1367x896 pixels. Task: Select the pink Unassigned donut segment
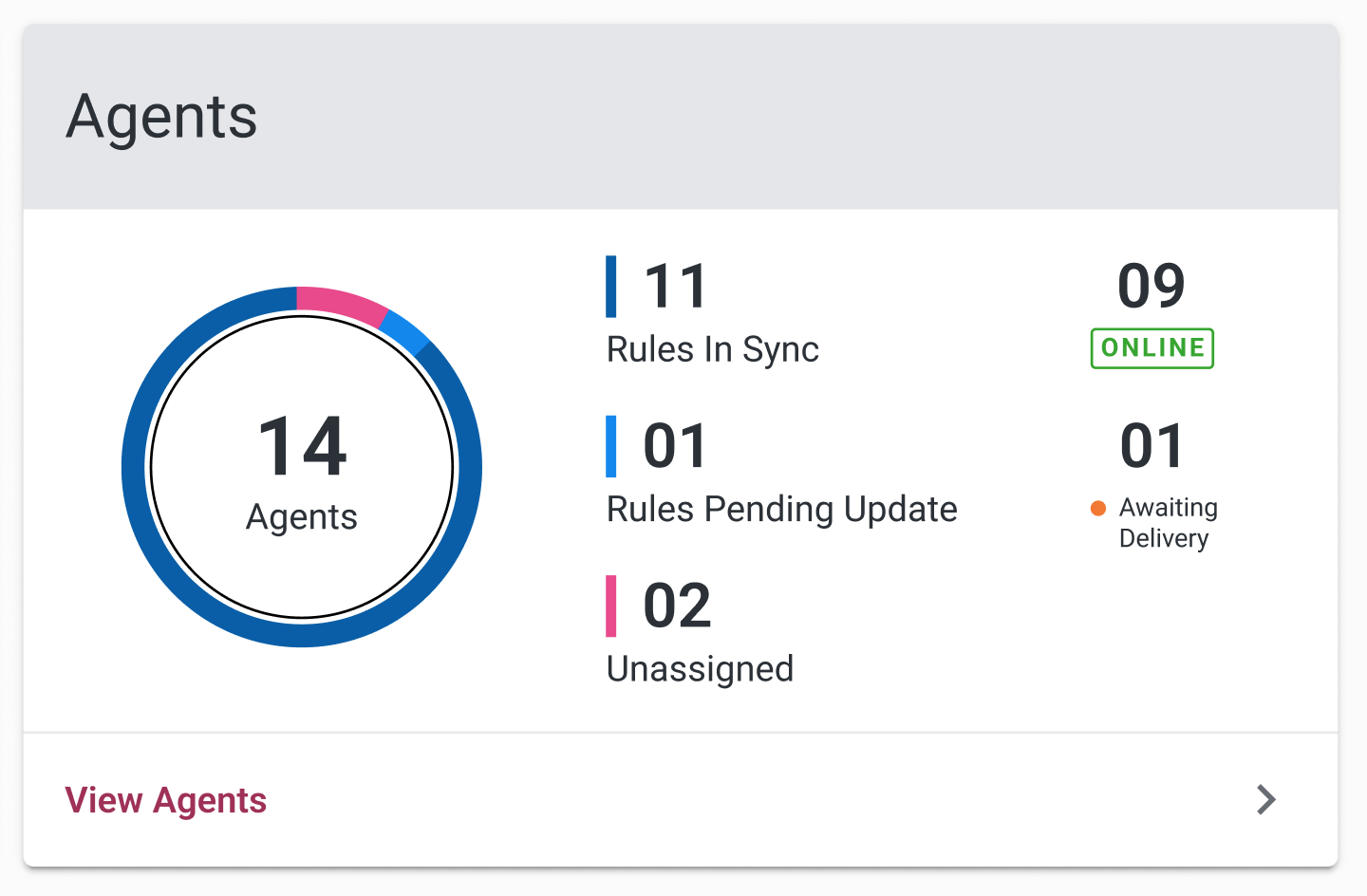(x=342, y=304)
